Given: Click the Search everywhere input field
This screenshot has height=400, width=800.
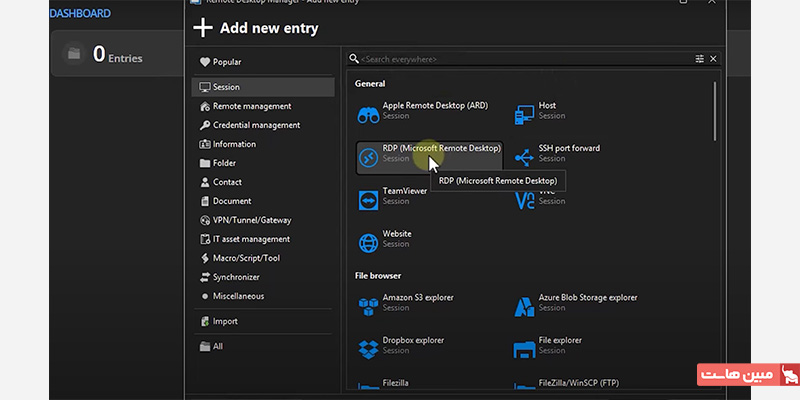Looking at the screenshot, I should [x=520, y=60].
